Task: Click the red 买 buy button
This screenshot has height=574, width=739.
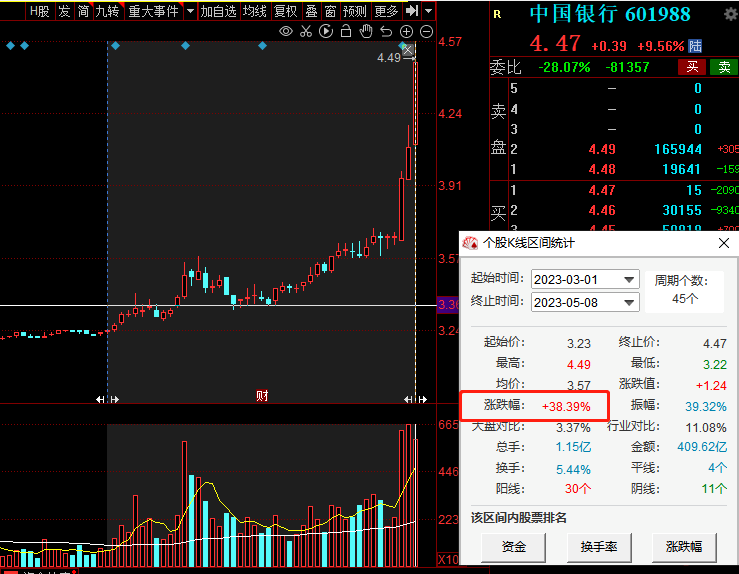Action: [x=690, y=68]
